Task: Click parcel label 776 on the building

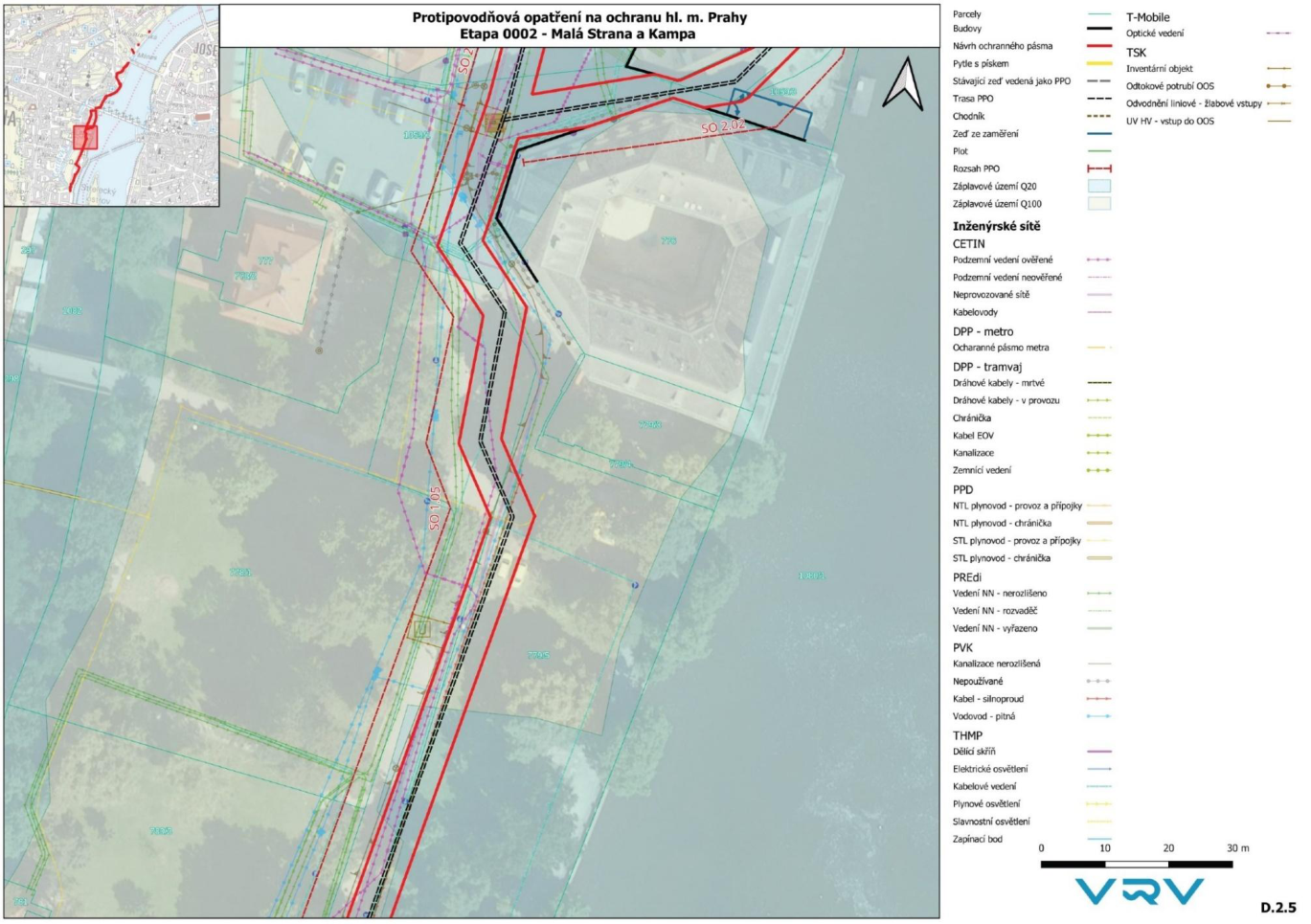Action: coord(668,240)
